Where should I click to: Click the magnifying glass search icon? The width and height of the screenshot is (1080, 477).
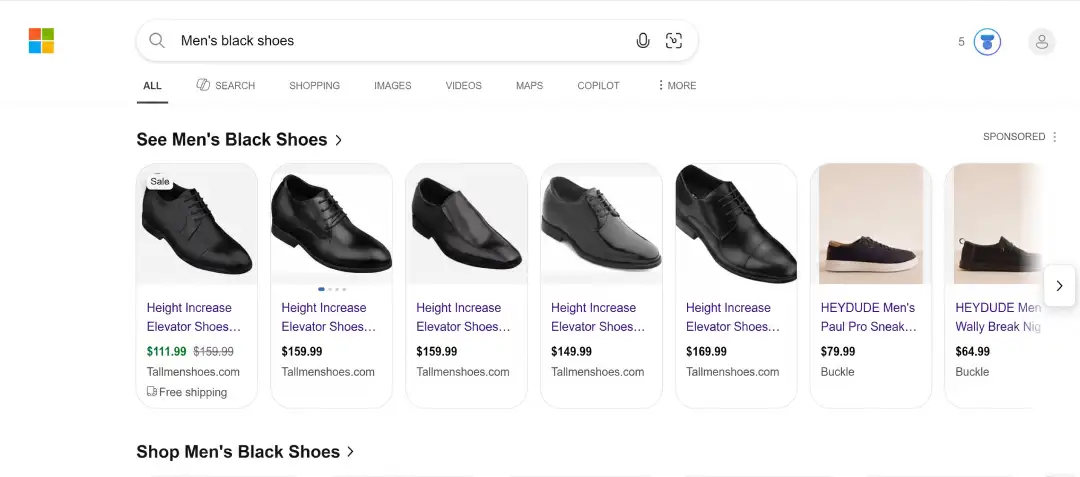tap(157, 41)
